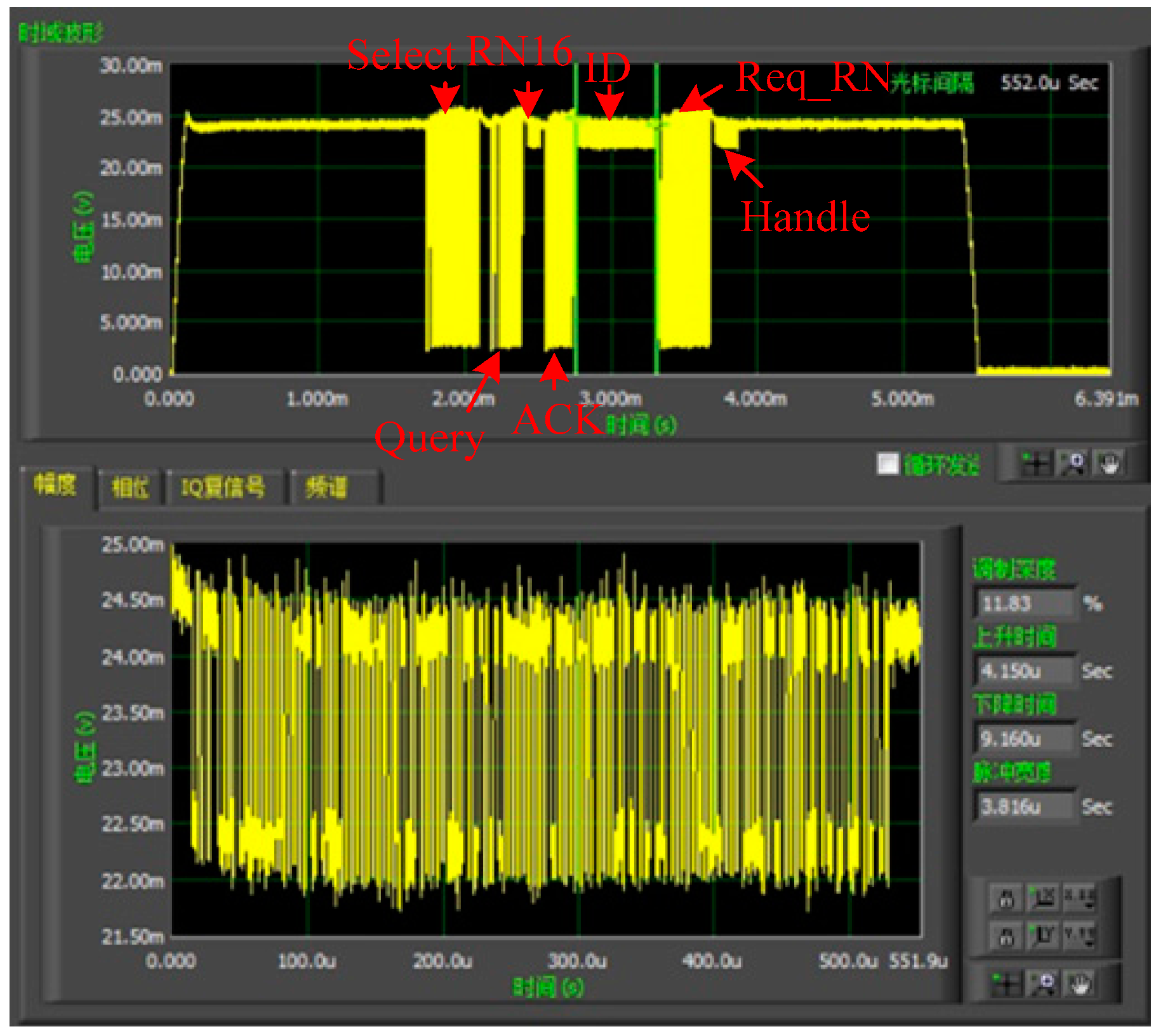This screenshot has width=1158, height=1036.
Task: Click the X-axis autoscale button
Action: (1043, 898)
